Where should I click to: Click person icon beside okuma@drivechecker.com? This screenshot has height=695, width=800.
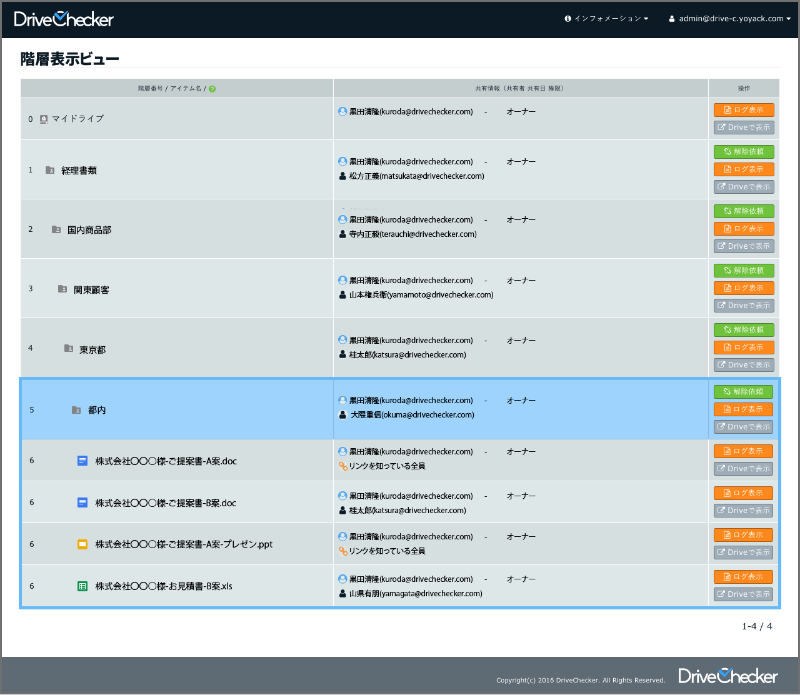pos(343,415)
